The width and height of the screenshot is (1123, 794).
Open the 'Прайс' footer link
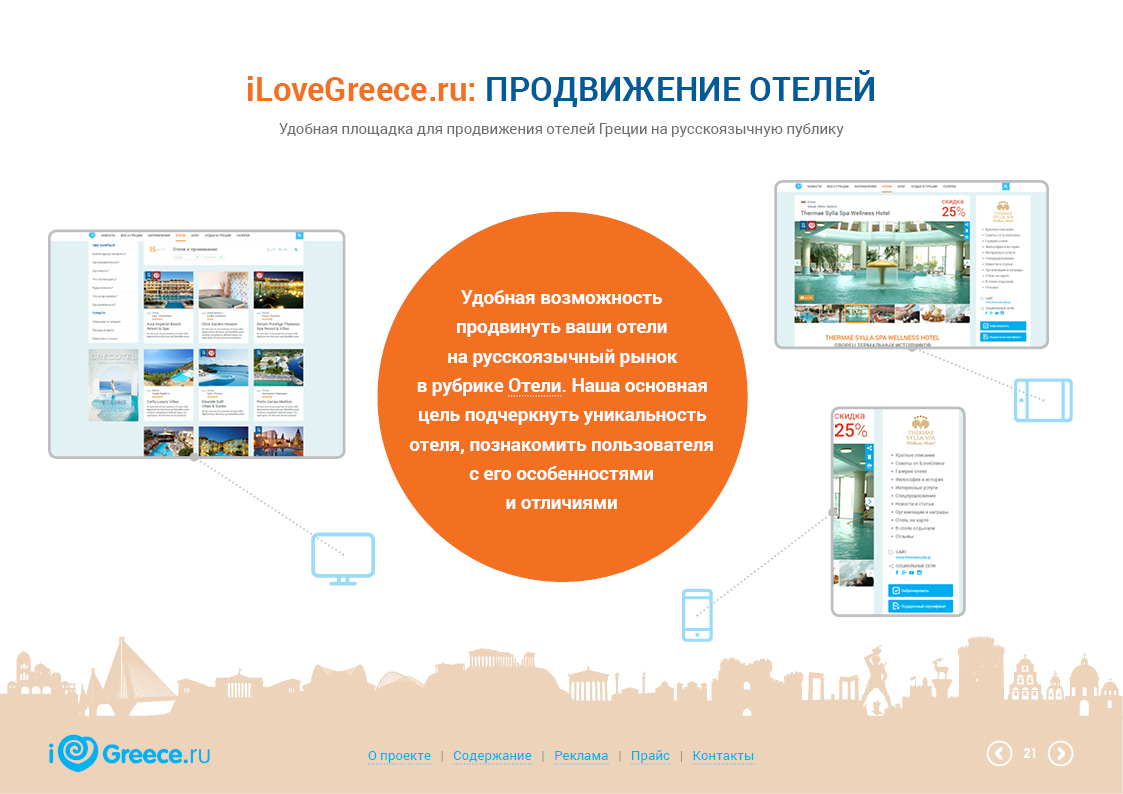pyautogui.click(x=650, y=756)
